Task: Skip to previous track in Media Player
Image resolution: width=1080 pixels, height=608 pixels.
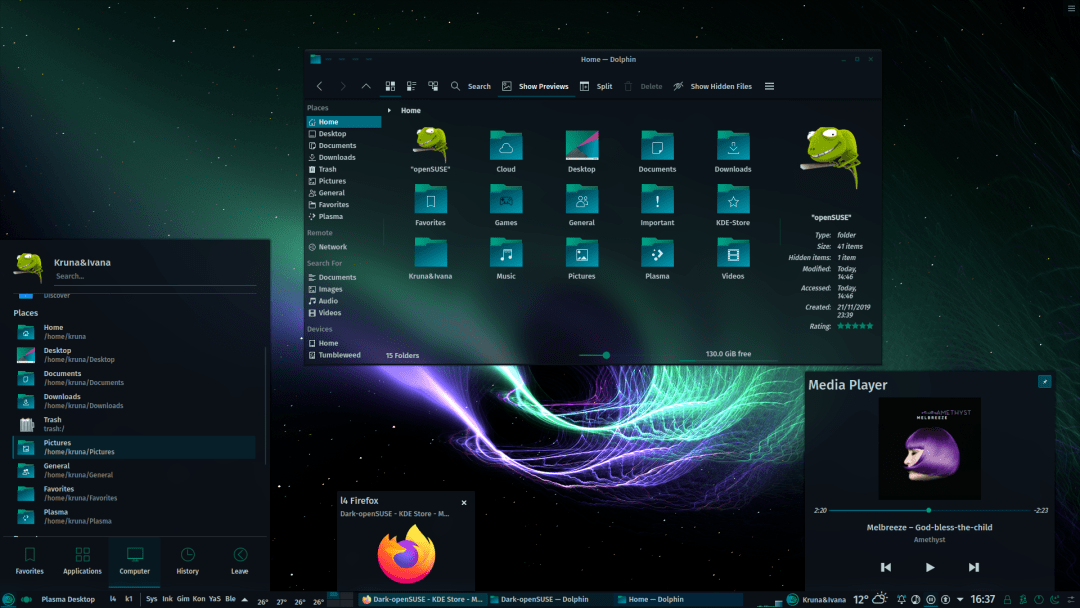Action: 886,567
